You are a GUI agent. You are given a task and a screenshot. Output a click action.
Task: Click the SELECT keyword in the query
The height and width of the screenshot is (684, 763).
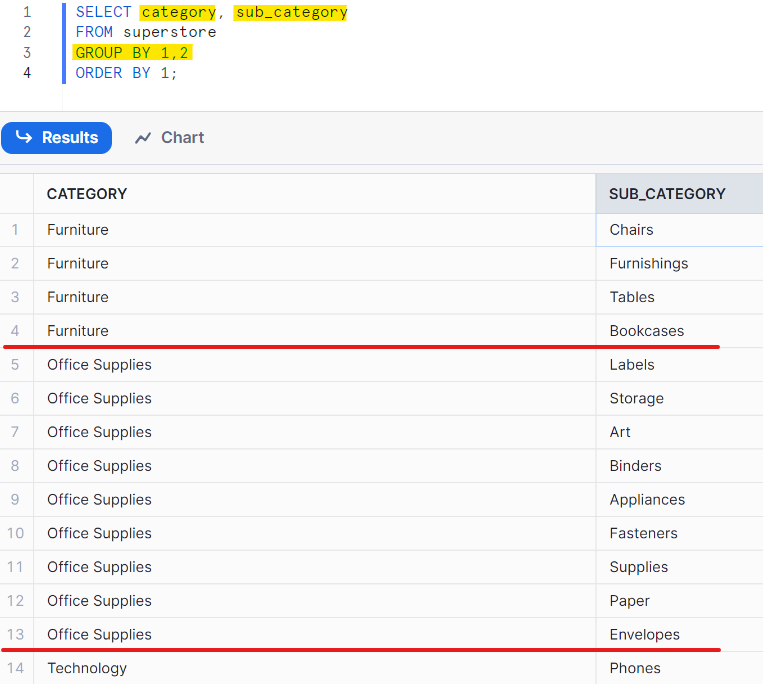pyautogui.click(x=103, y=12)
